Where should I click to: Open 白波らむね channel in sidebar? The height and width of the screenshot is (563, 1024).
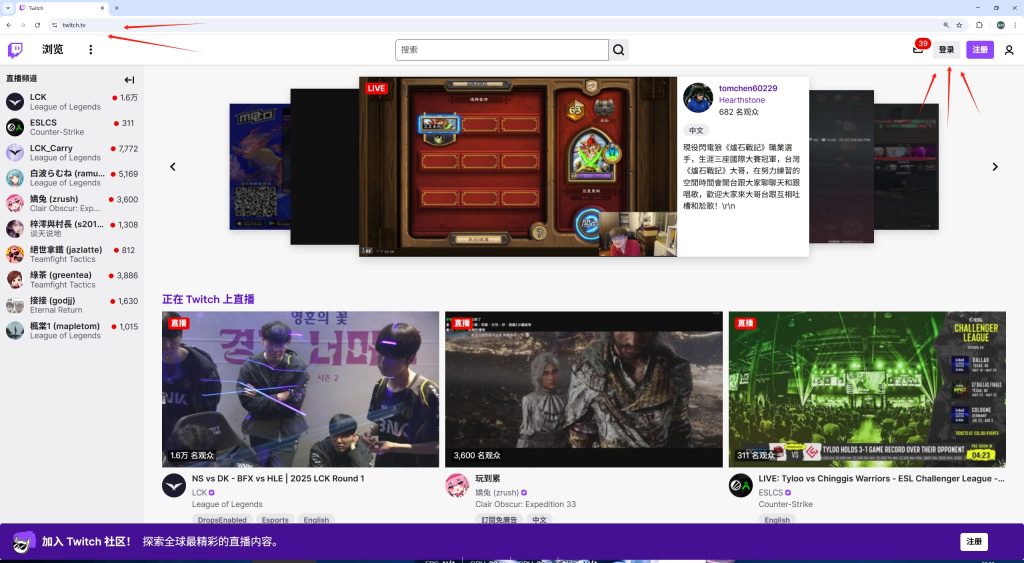click(72, 178)
